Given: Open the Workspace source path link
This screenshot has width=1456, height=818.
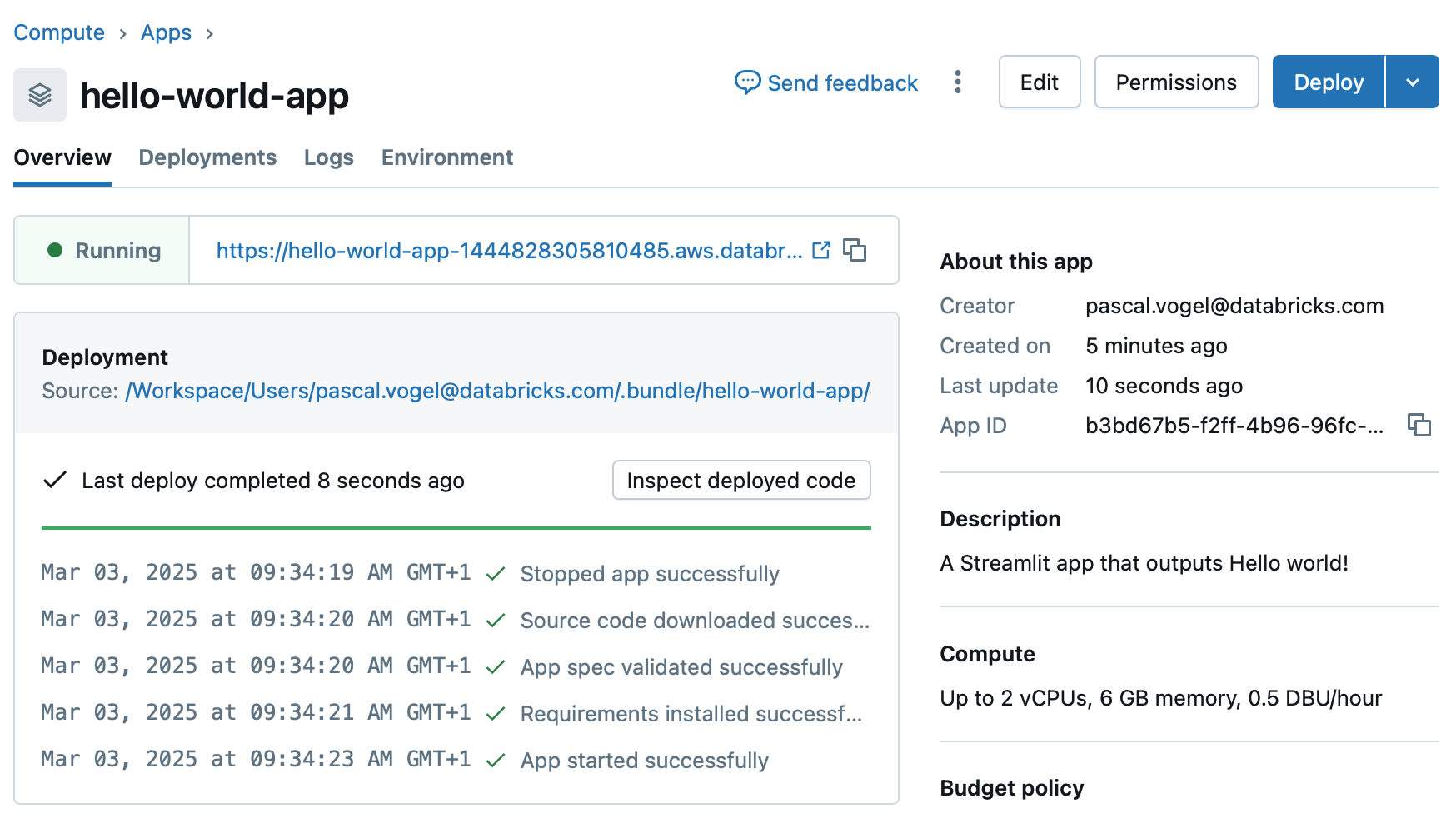Looking at the screenshot, I should click(497, 390).
